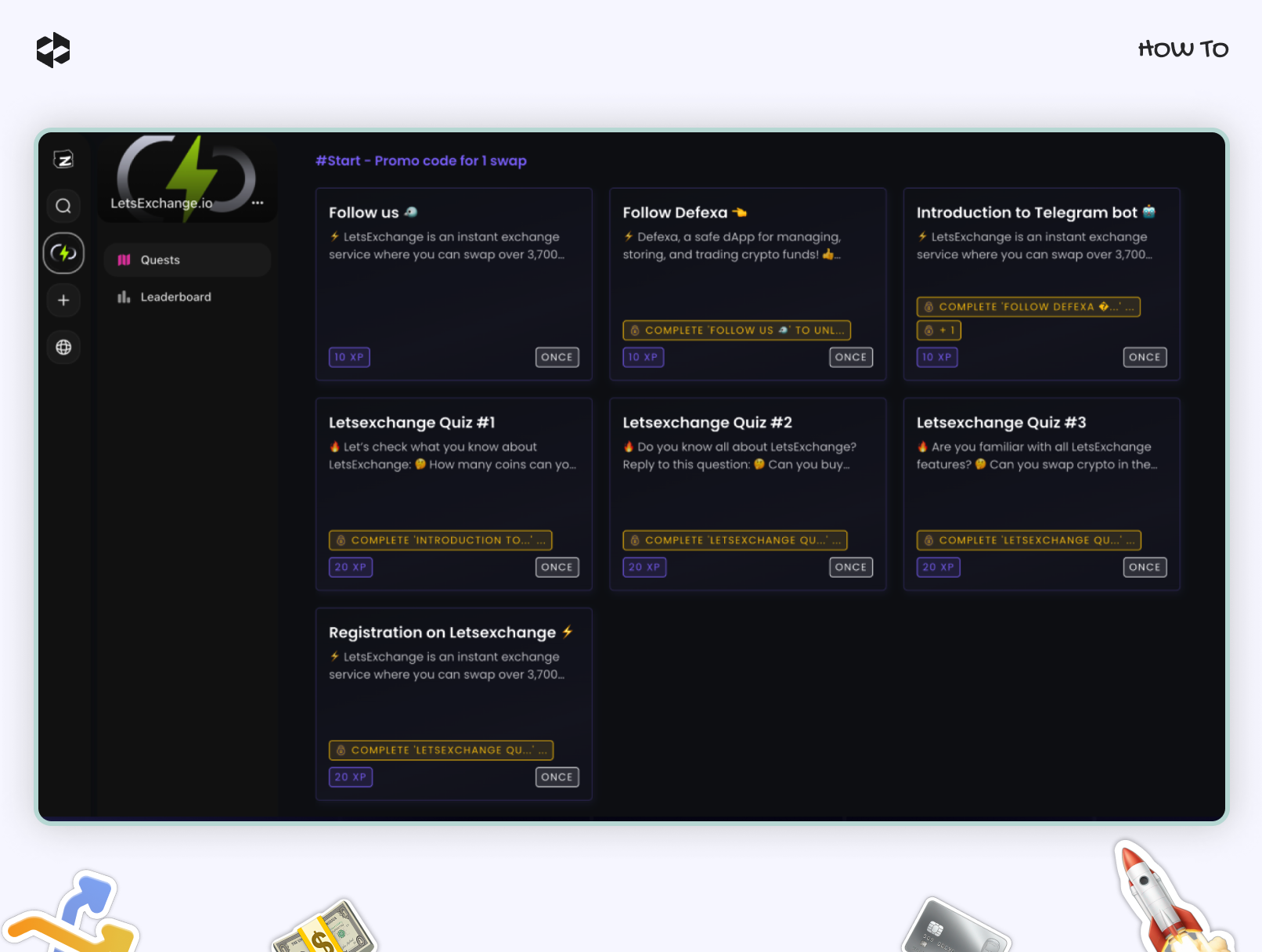Open the 'Registration on Letsexchange' quest
Image resolution: width=1262 pixels, height=952 pixels.
click(454, 704)
